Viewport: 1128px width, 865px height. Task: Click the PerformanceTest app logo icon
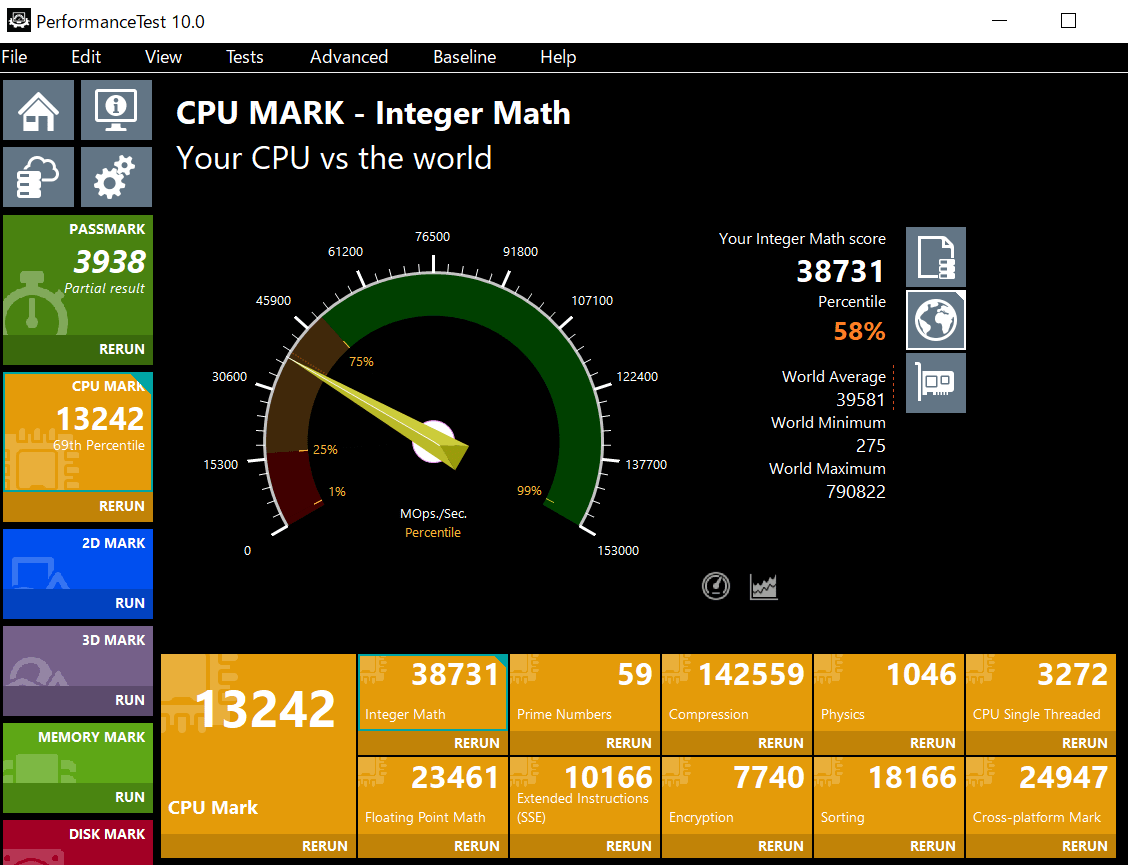click(x=19, y=20)
